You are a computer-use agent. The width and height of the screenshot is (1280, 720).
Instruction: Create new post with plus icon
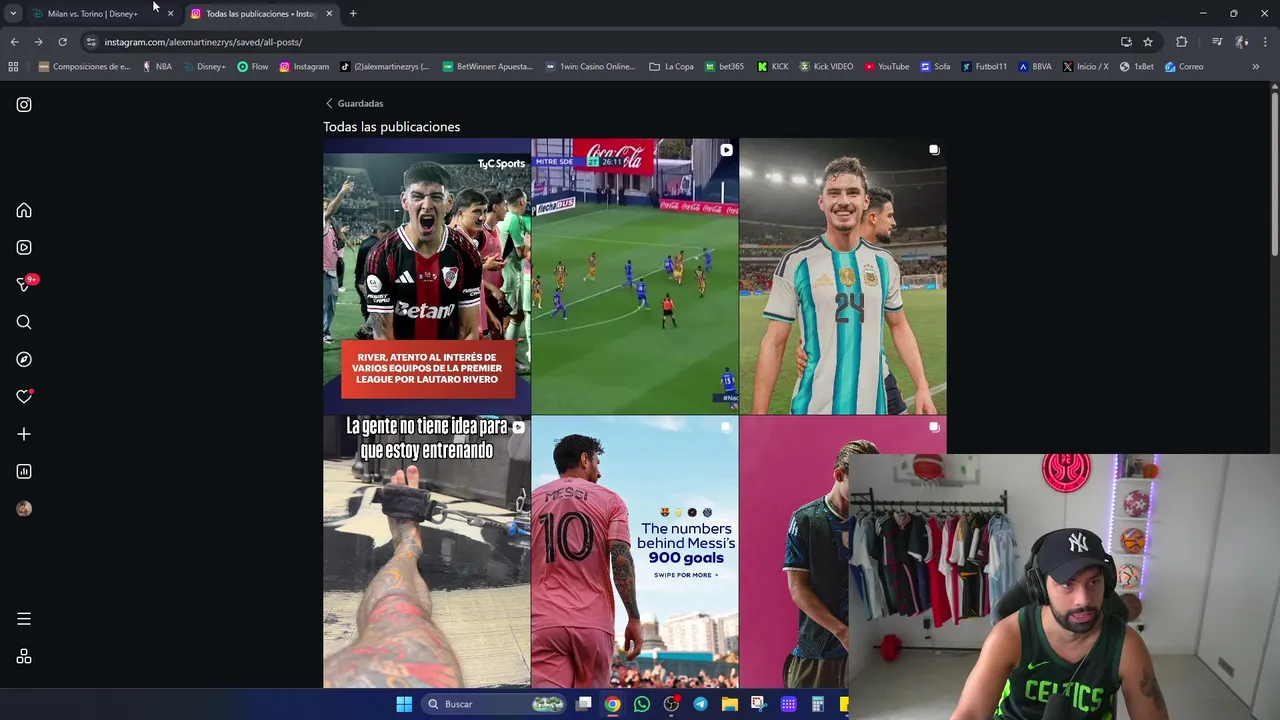24,434
